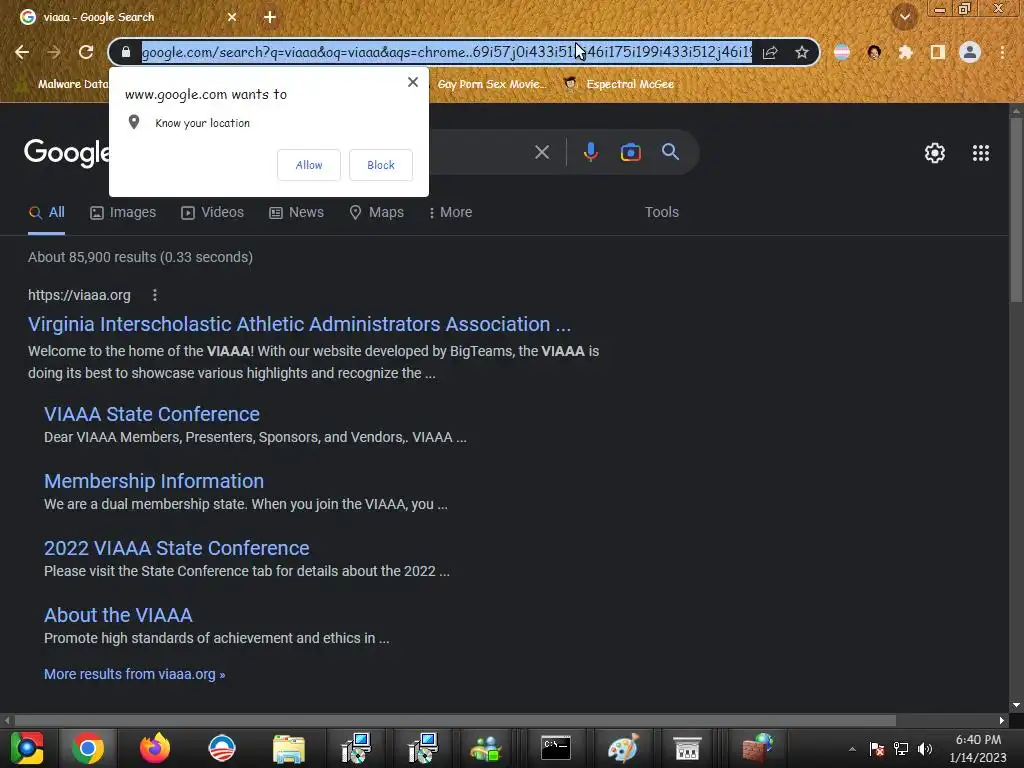The image size is (1024, 768).
Task: Go back using the browser back arrow
Action: coord(22,52)
